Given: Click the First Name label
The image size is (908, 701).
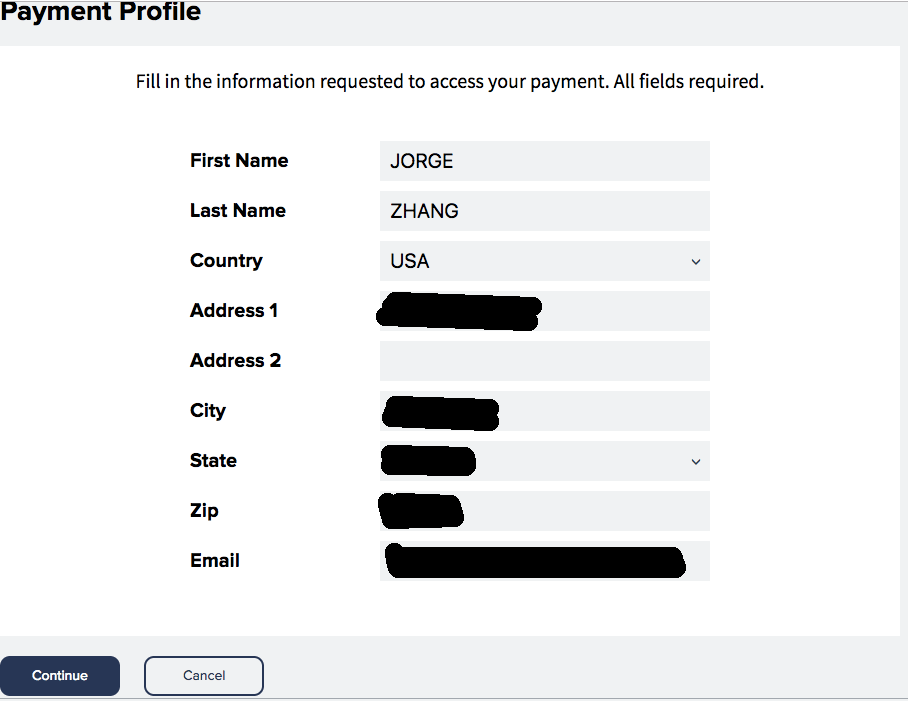Looking at the screenshot, I should (239, 160).
